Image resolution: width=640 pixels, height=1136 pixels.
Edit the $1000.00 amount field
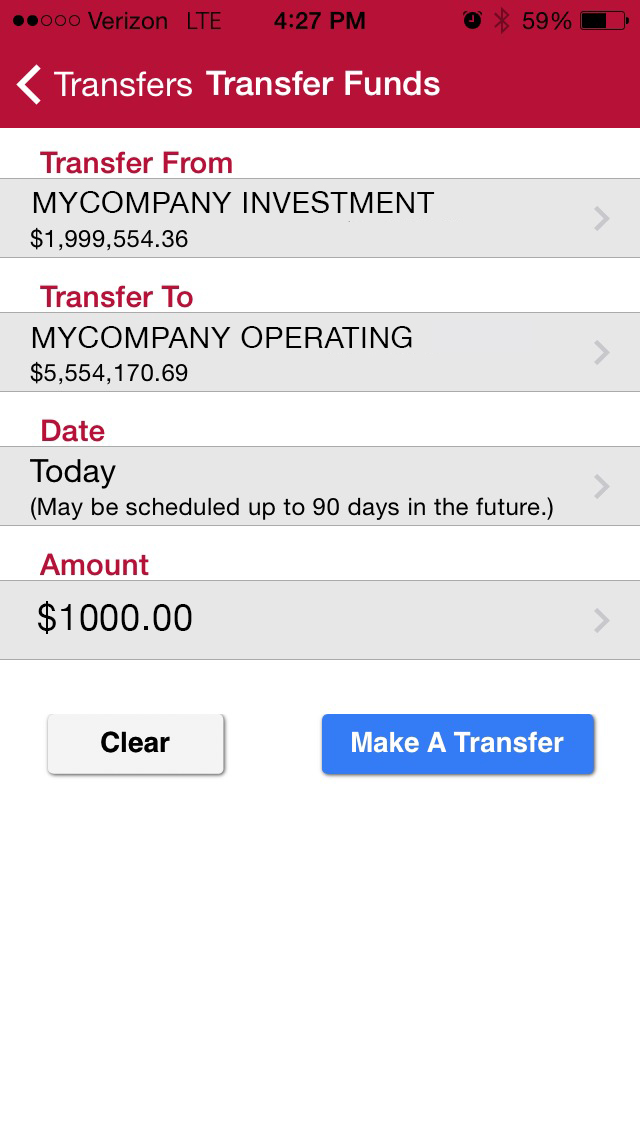115,619
